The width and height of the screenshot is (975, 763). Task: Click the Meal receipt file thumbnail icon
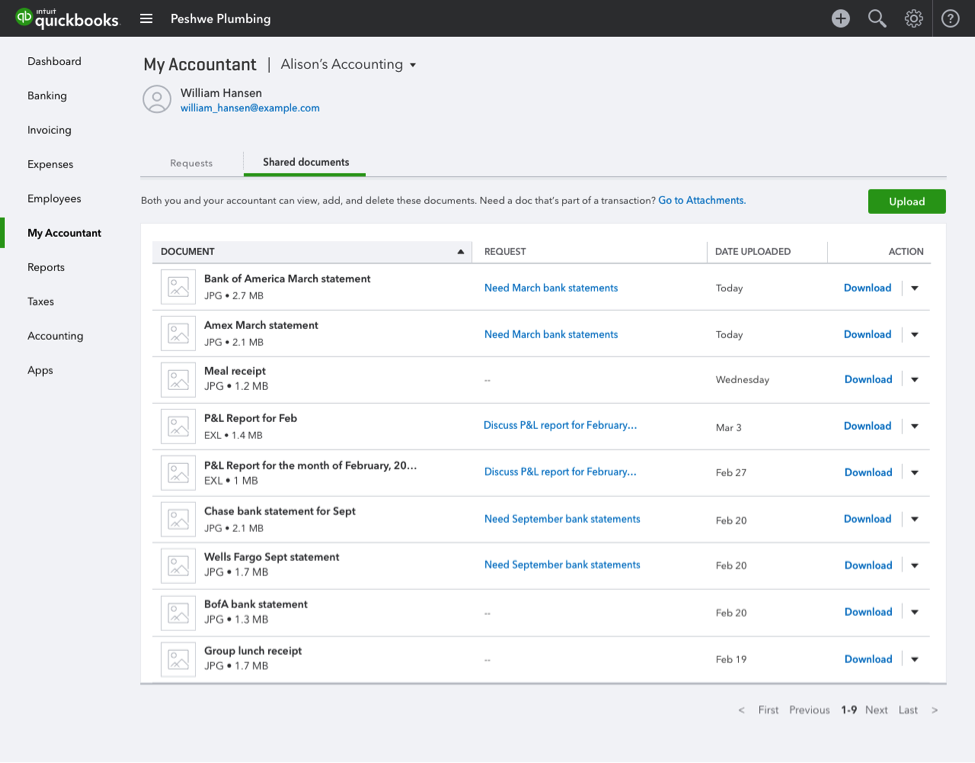pos(177,379)
